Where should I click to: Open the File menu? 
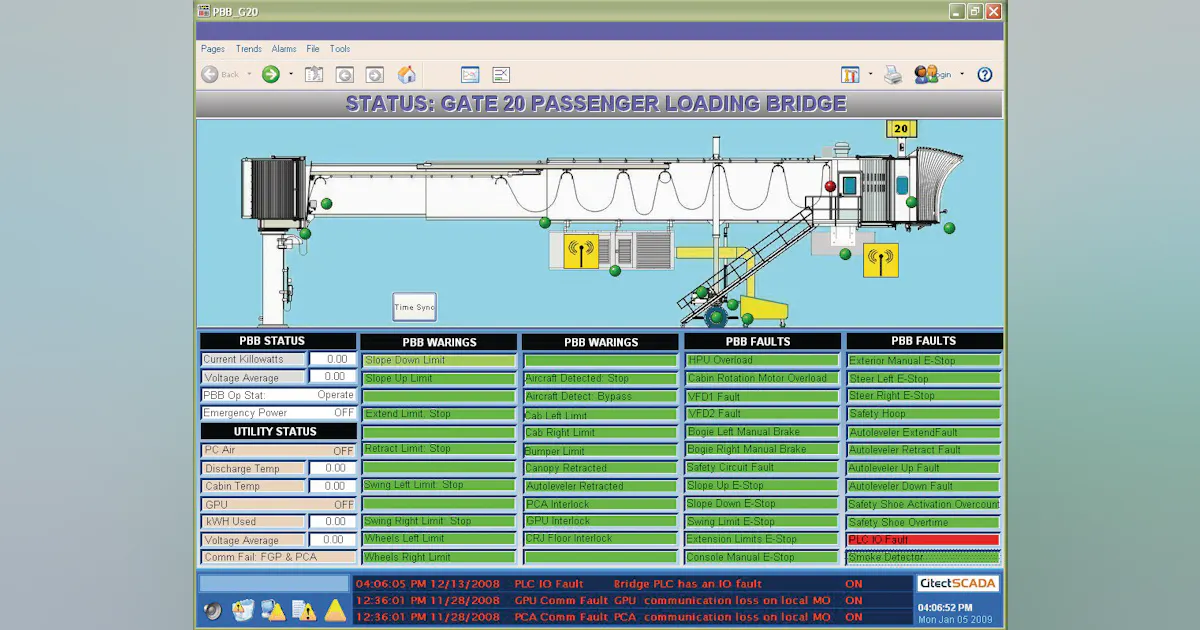313,49
